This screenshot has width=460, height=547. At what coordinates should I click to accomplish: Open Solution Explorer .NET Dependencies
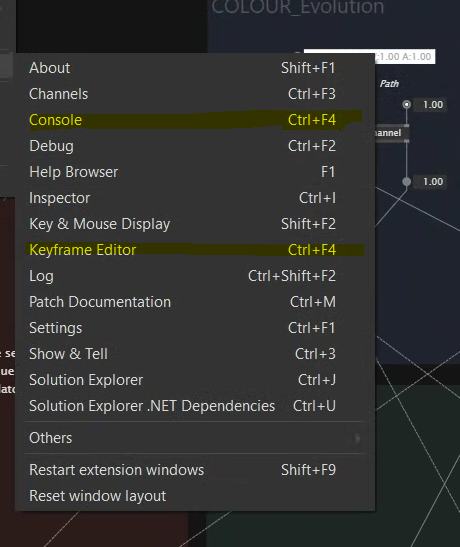tap(195, 406)
